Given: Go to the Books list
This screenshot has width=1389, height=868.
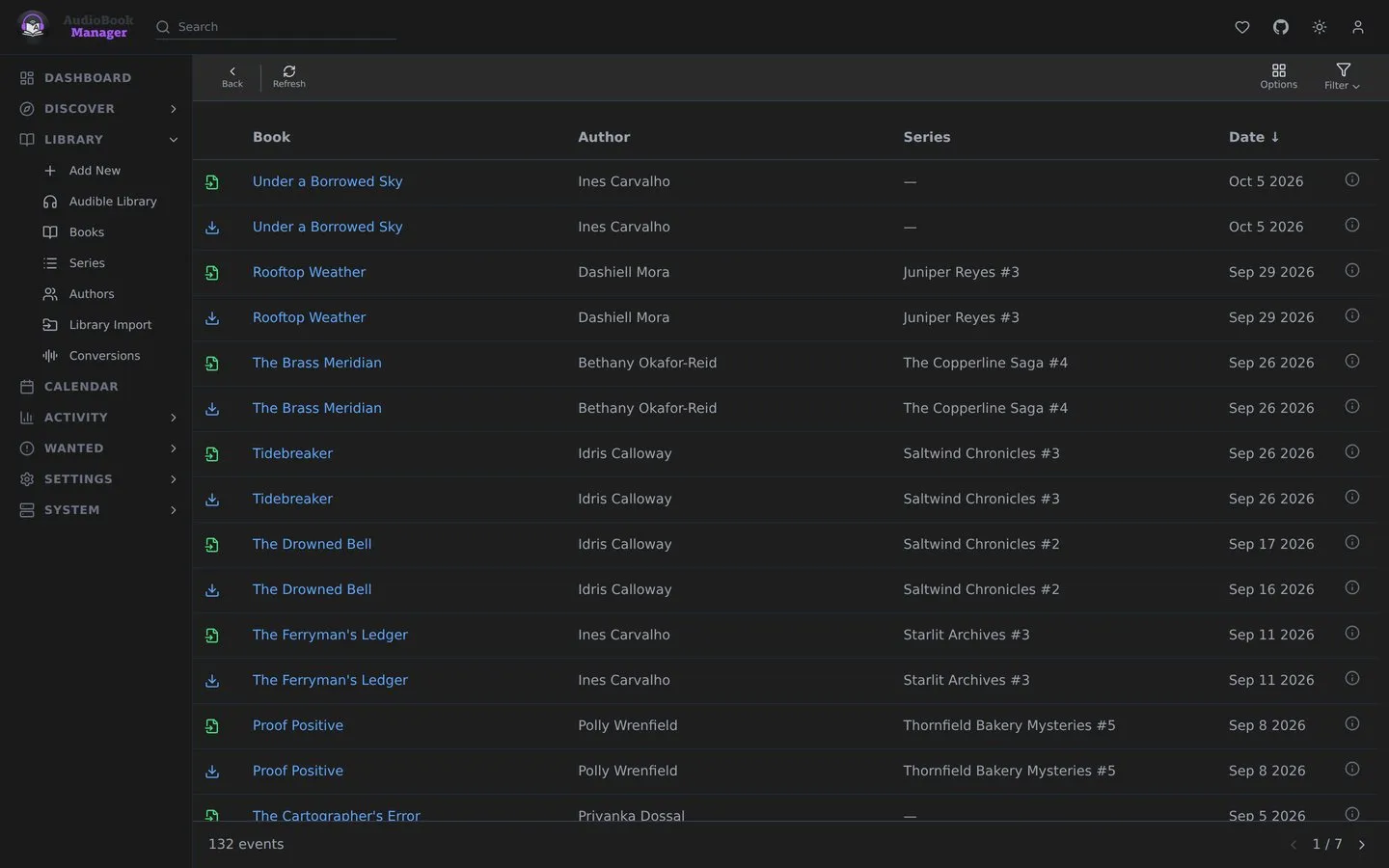Looking at the screenshot, I should pos(87,232).
